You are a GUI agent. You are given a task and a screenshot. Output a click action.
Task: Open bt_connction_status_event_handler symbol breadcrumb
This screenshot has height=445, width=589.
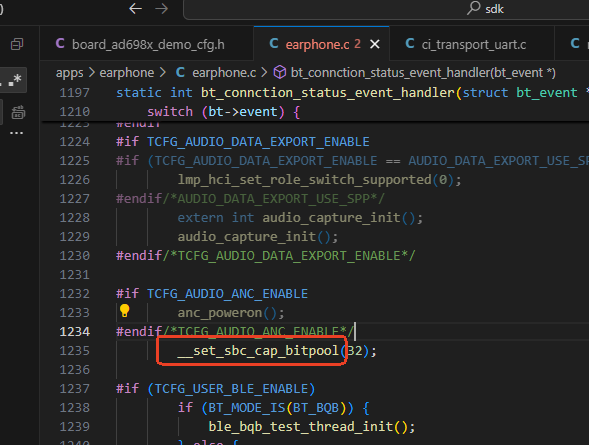414,72
